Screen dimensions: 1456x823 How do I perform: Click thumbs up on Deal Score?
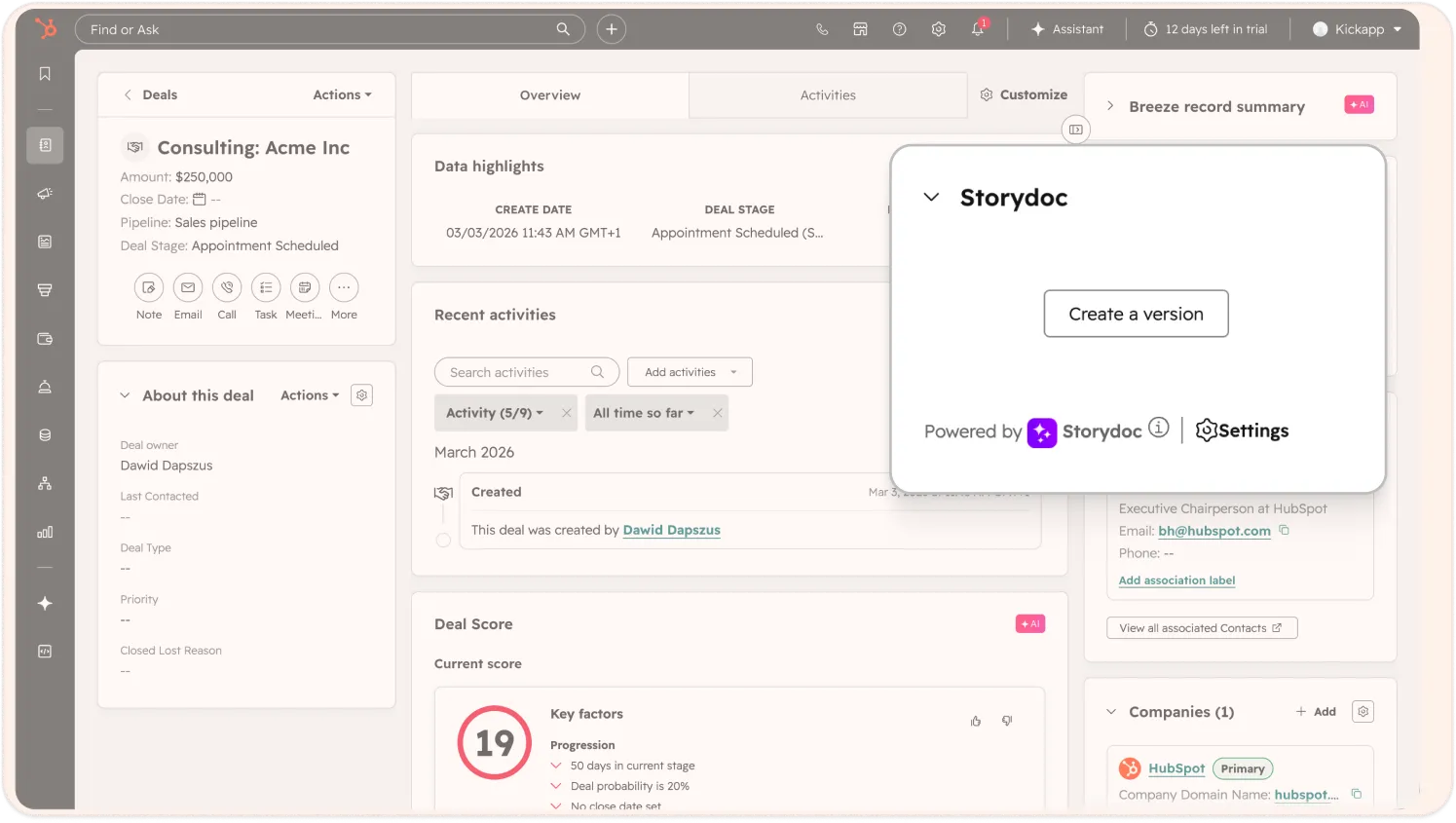976,721
